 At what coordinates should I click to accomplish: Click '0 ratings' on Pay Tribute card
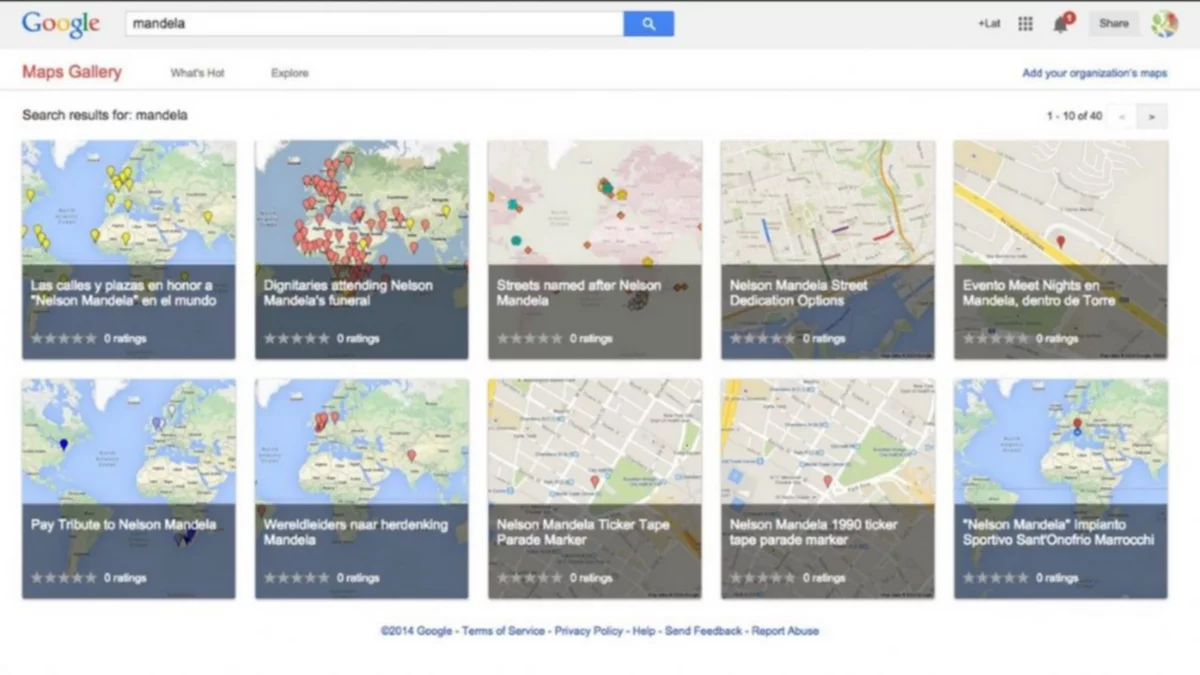125,578
